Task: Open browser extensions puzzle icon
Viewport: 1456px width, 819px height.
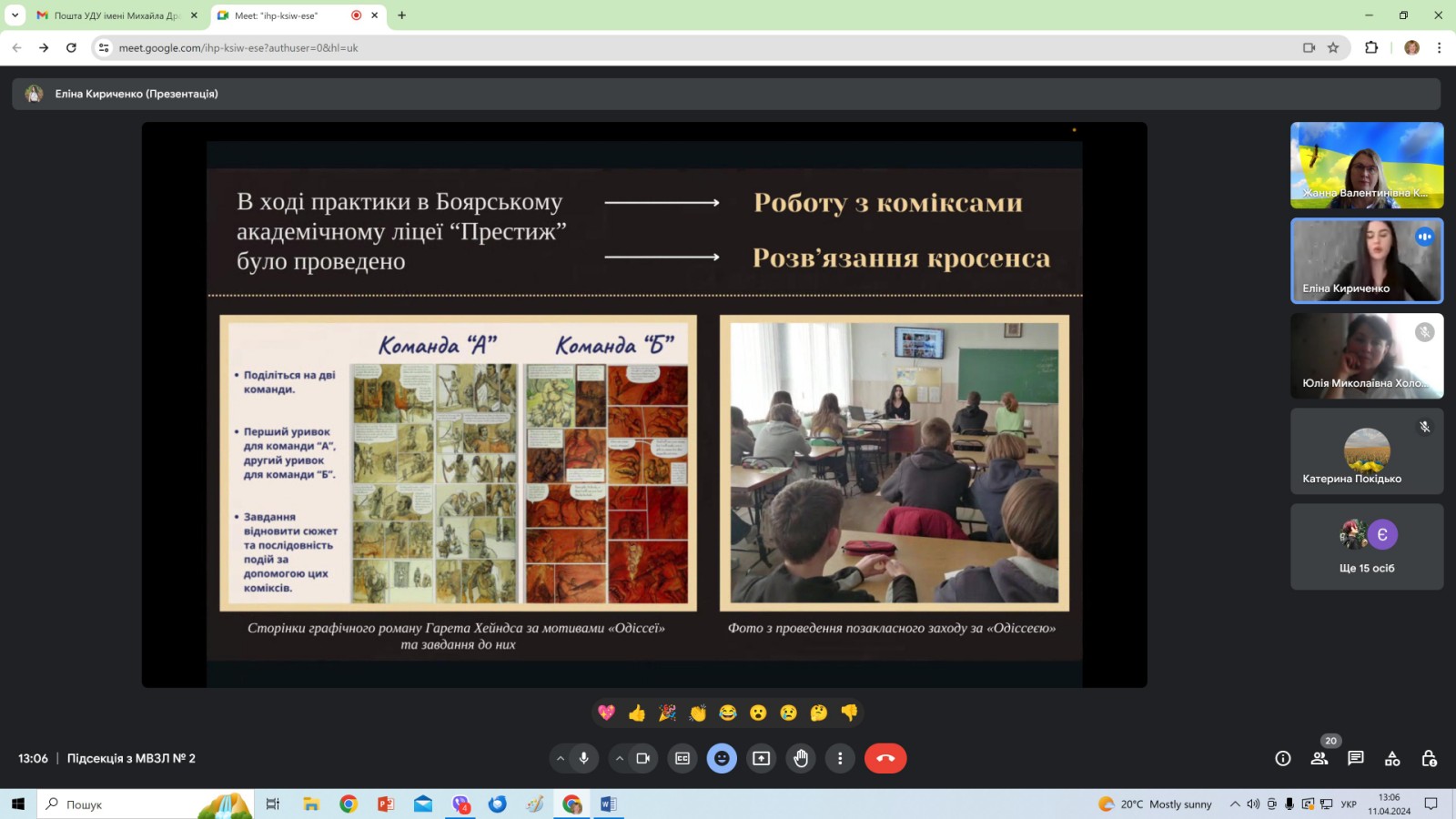Action: click(x=1371, y=47)
